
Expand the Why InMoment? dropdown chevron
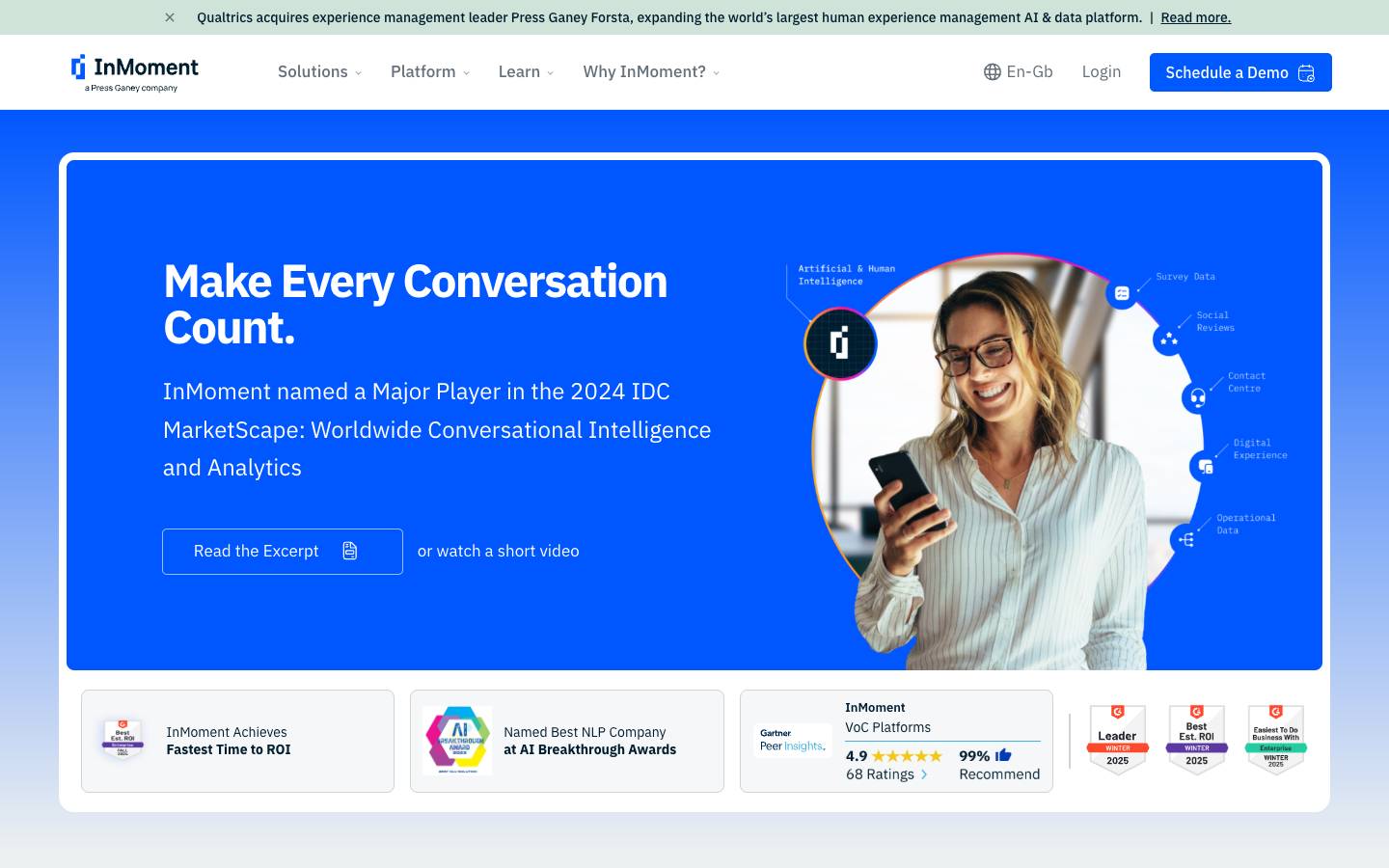716,73
